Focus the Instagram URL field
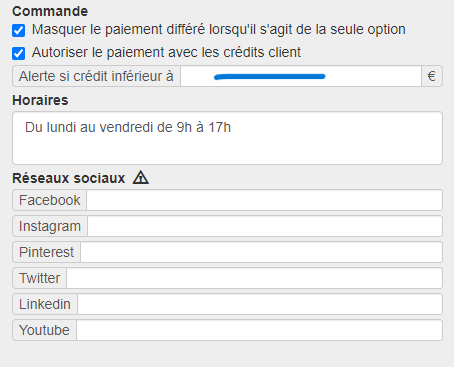This screenshot has height=367, width=454. point(265,226)
